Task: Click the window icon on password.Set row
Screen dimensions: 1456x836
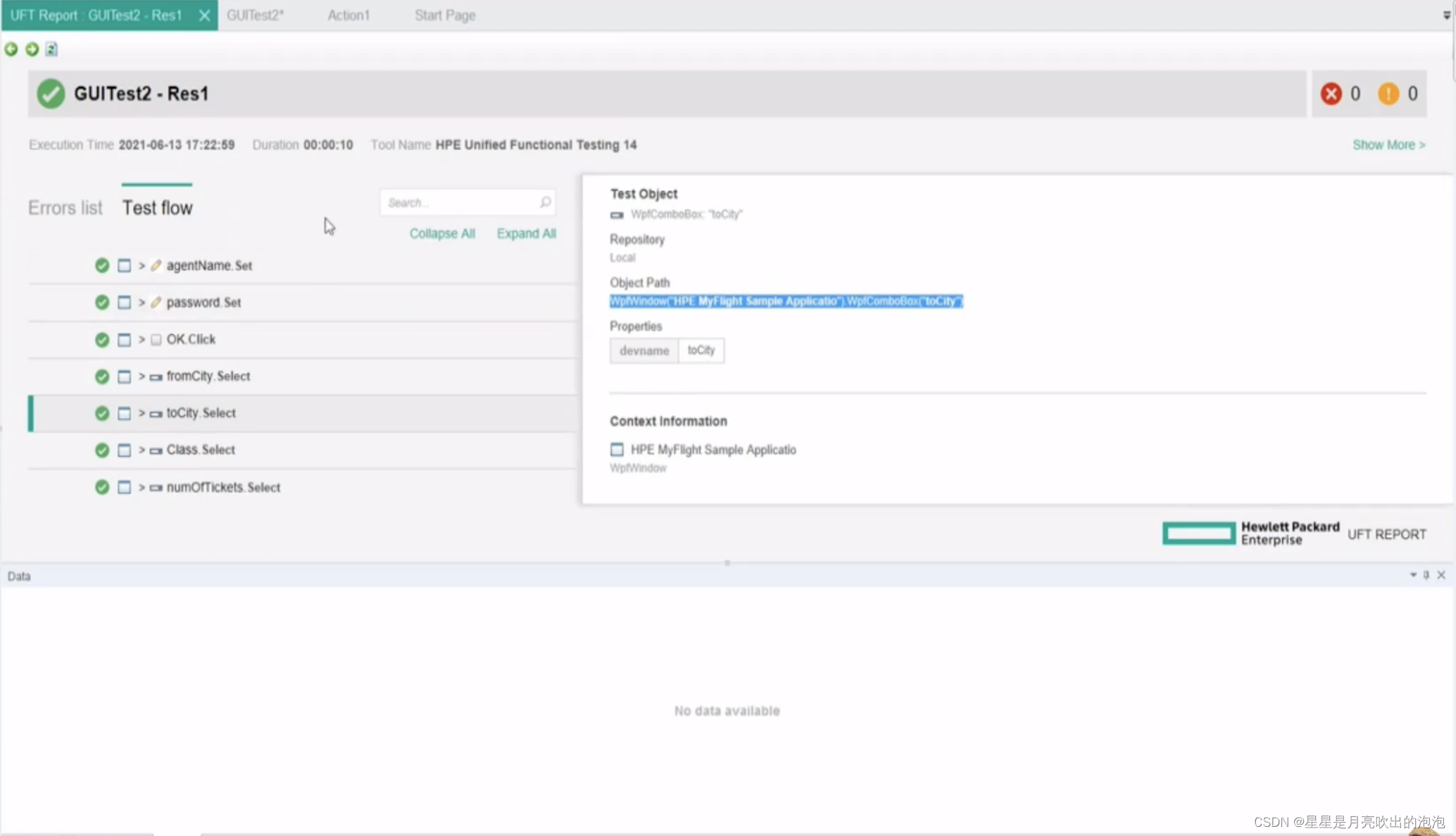Action: coord(124,303)
